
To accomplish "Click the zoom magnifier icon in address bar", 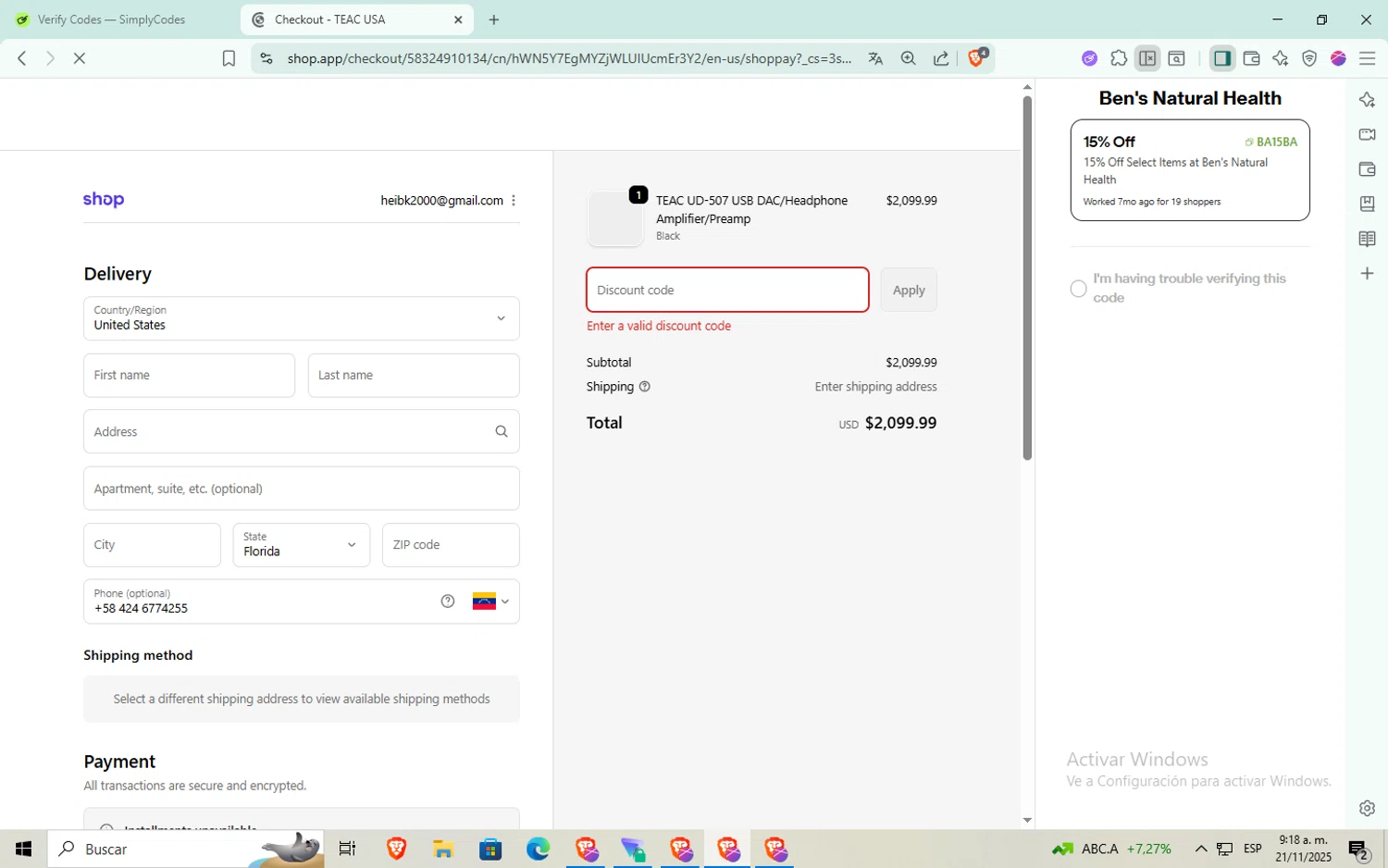I will (x=909, y=58).
